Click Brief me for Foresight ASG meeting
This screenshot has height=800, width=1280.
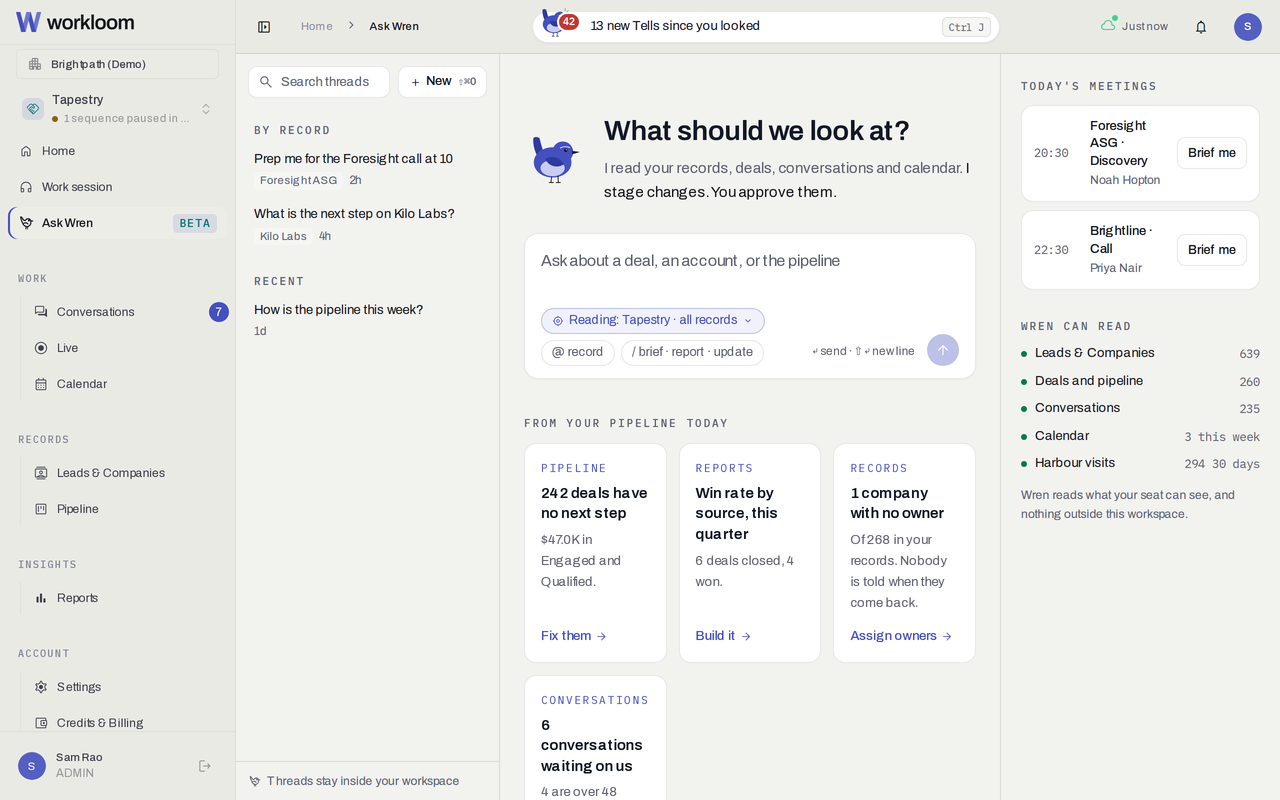click(x=1212, y=153)
